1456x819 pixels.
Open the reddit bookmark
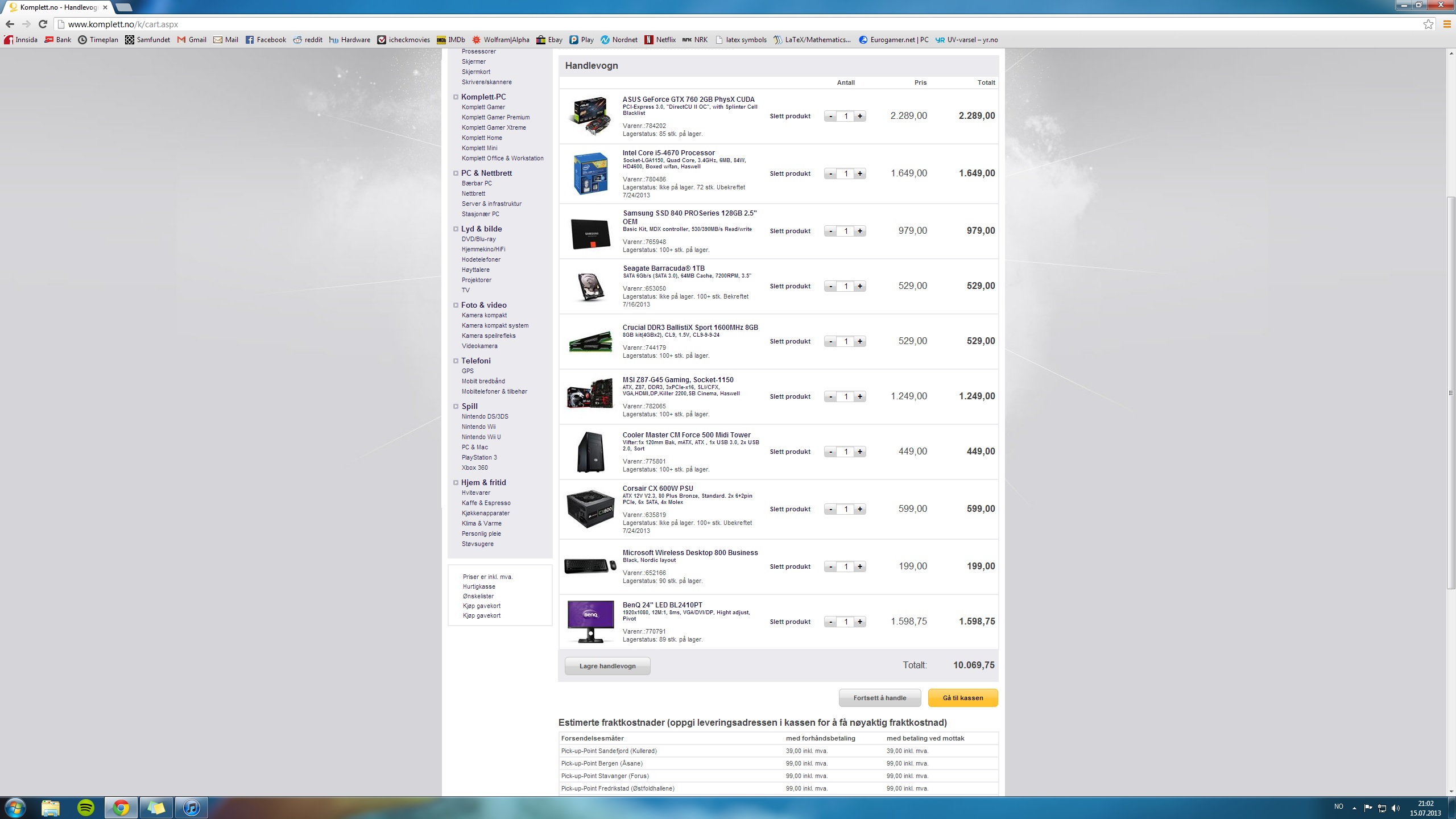[308, 40]
